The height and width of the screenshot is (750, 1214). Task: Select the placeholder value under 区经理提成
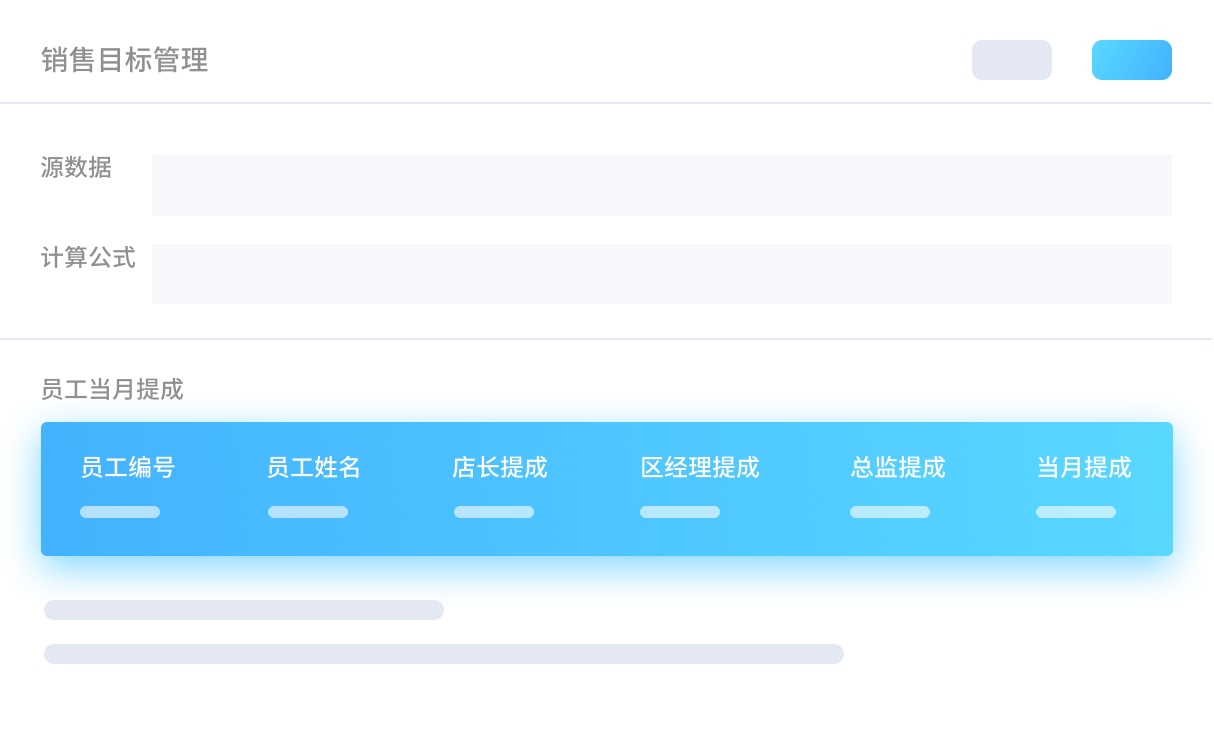coord(680,512)
